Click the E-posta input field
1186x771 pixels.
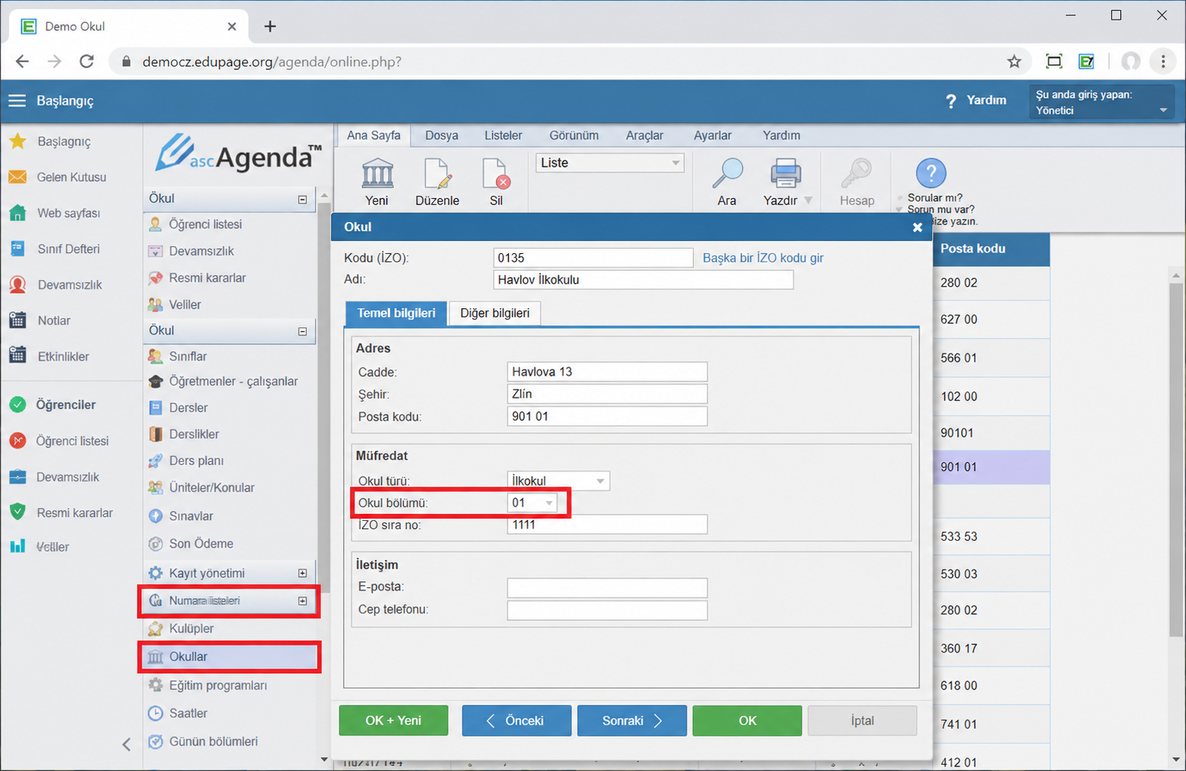pos(607,587)
